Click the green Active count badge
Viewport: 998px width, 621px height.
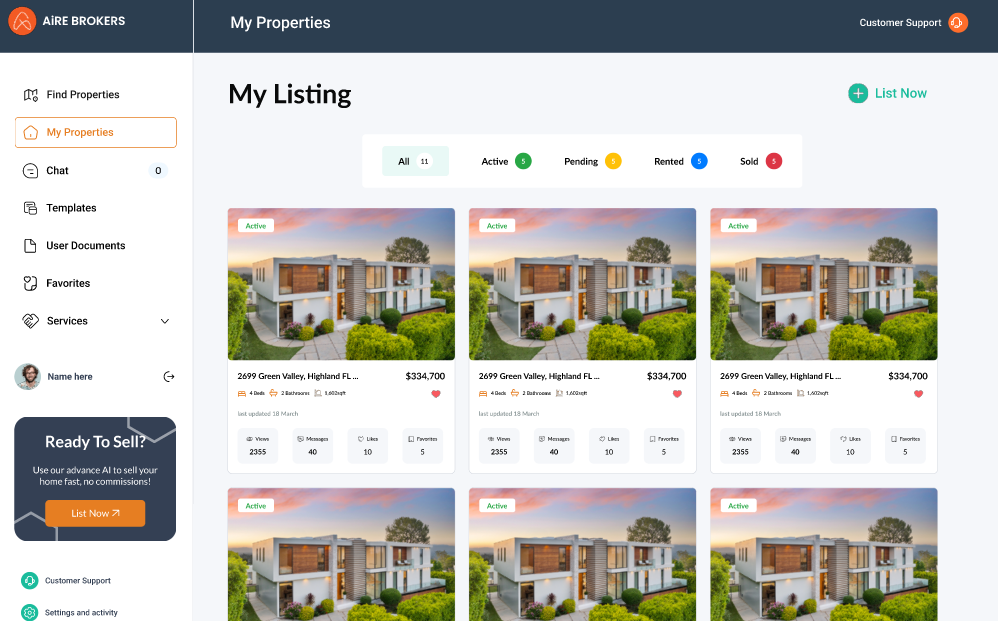tap(523, 162)
